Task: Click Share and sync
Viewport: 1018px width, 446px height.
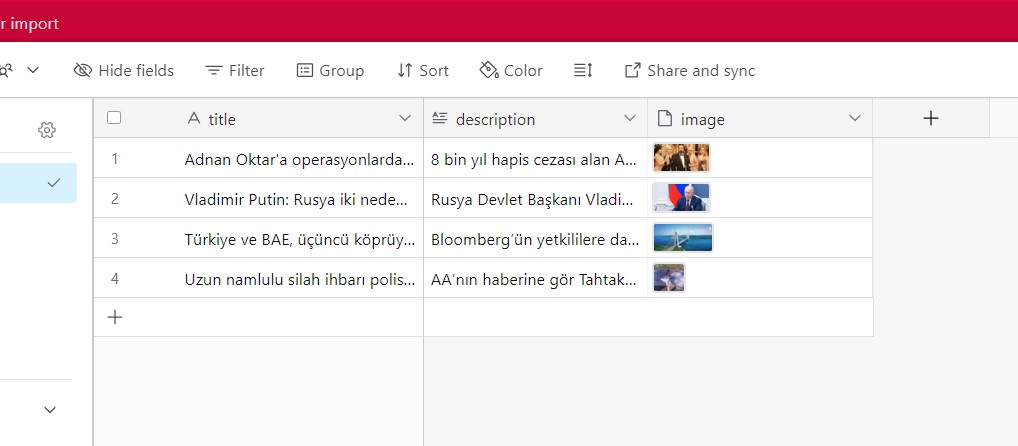Action: pos(689,70)
